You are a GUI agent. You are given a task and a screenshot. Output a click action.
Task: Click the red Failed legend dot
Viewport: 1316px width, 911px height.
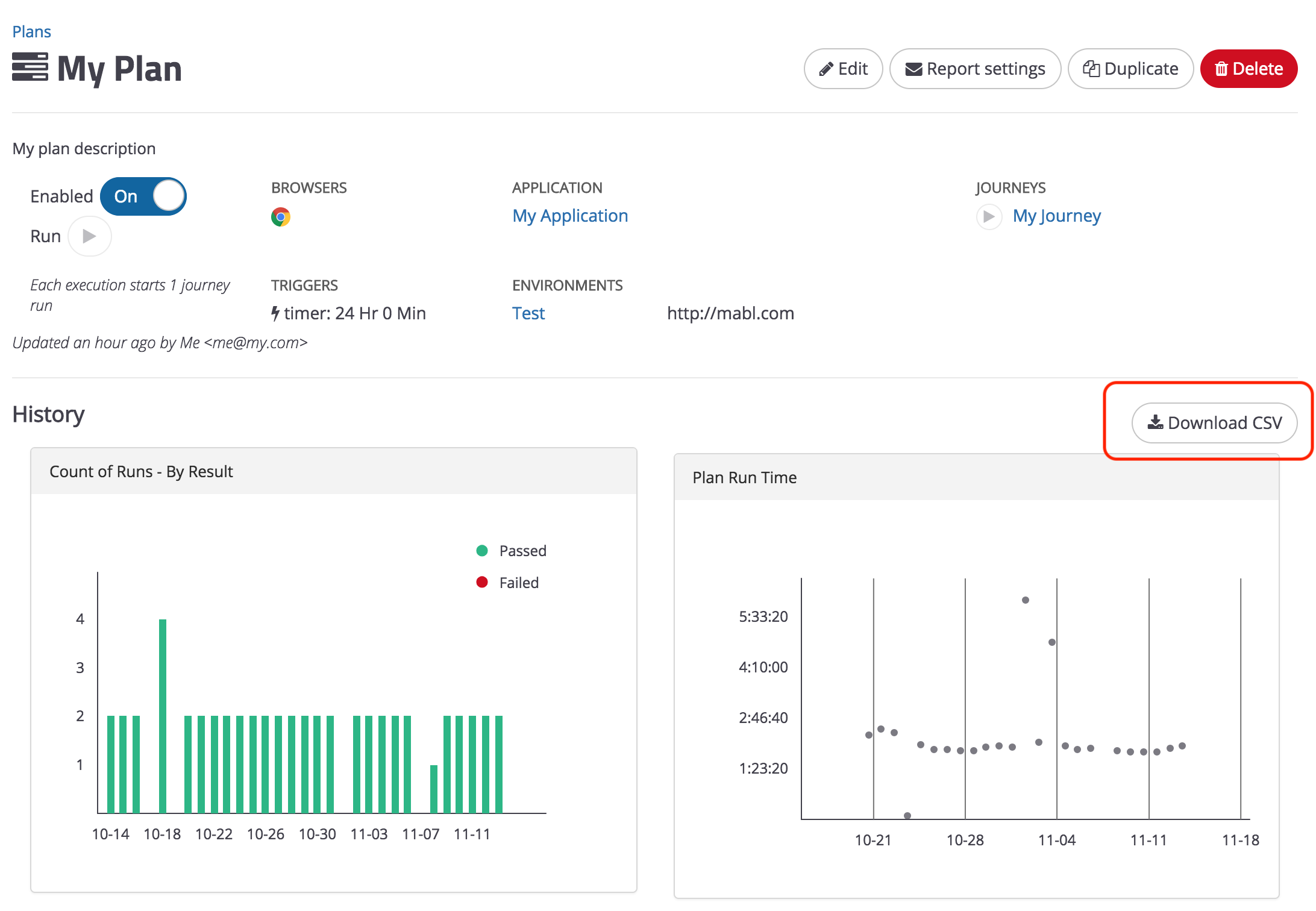coord(482,582)
